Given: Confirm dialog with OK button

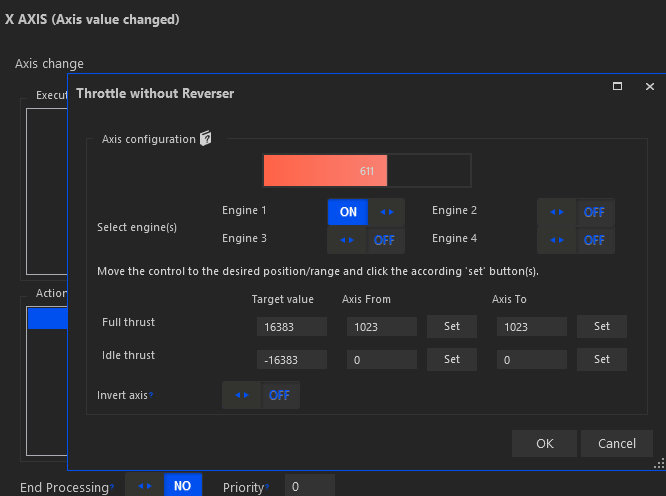Looking at the screenshot, I should (x=544, y=443).
